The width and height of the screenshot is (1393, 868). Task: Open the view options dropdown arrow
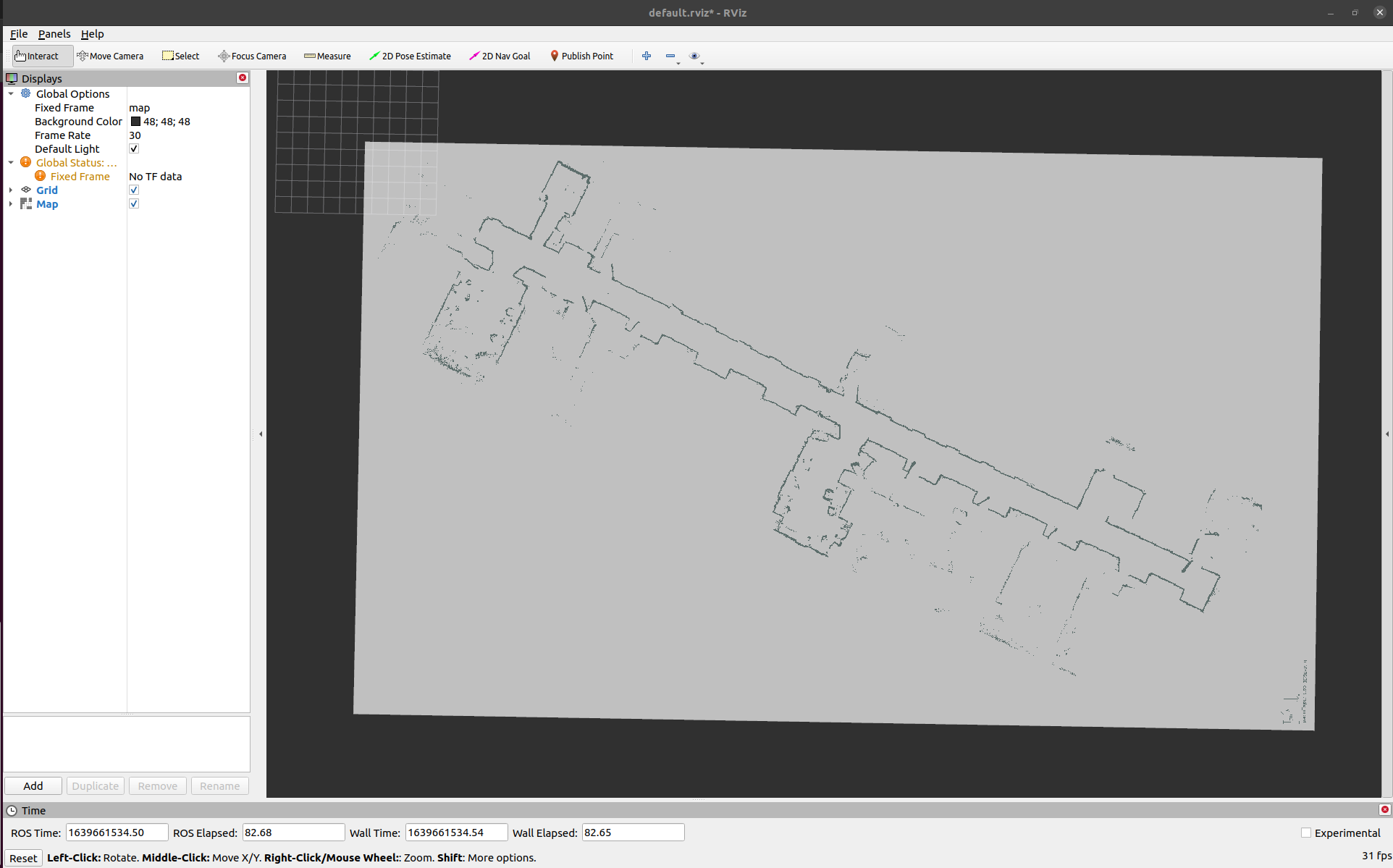(x=702, y=64)
